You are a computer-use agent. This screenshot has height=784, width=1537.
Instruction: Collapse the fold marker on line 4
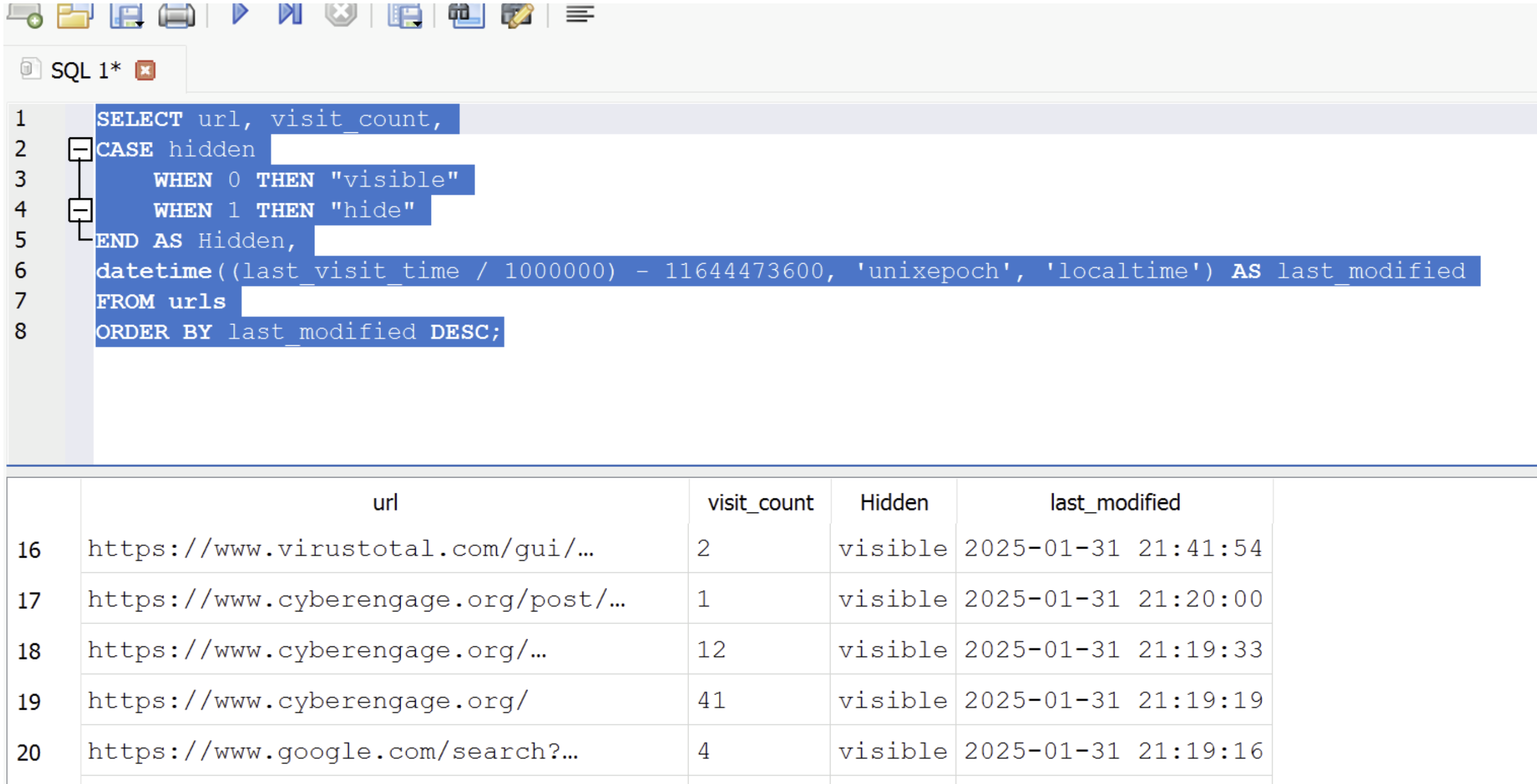coord(80,210)
